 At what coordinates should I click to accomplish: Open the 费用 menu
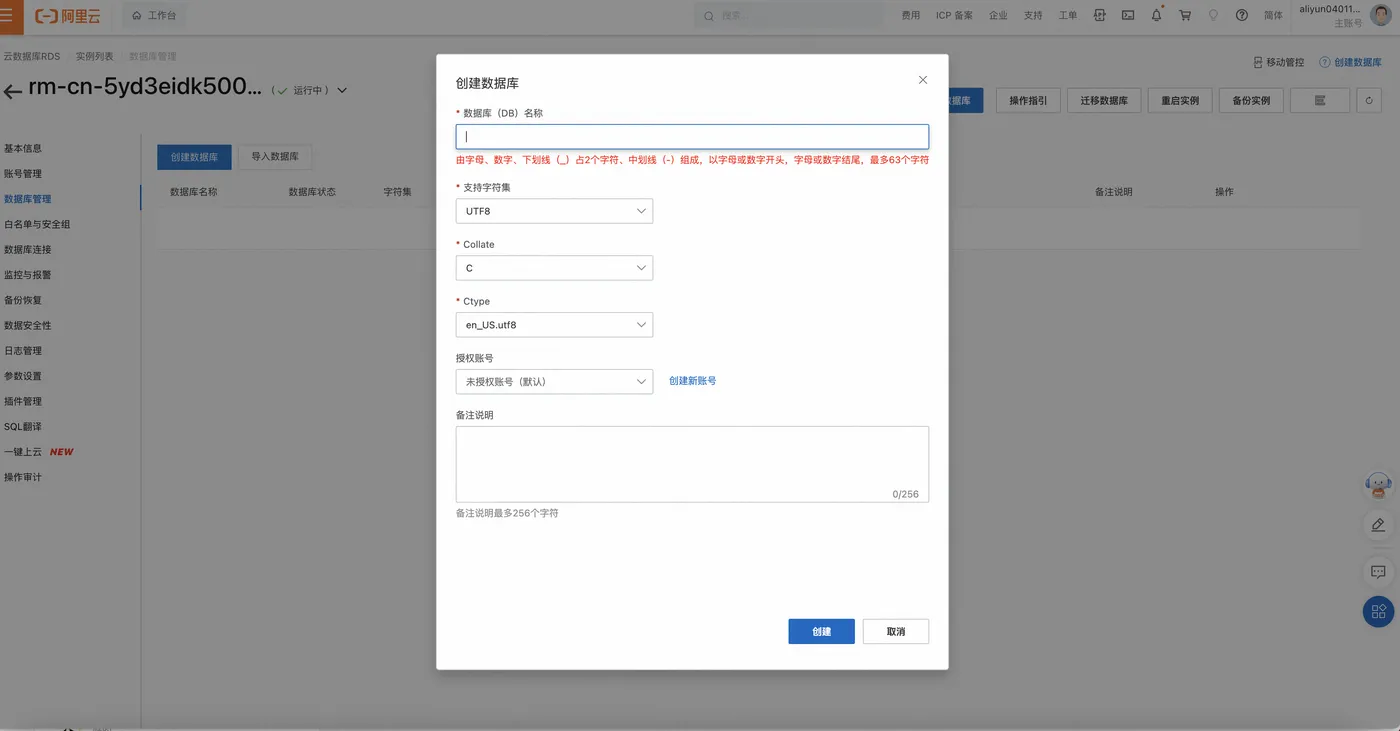pos(910,16)
